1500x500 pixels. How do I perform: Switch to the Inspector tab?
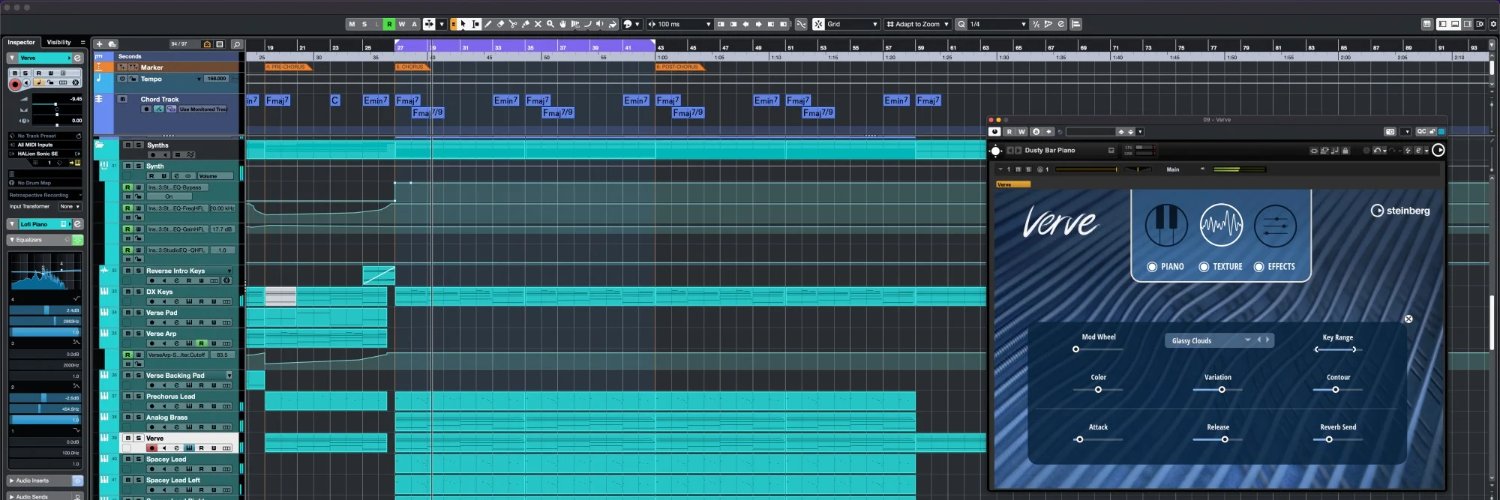point(21,42)
